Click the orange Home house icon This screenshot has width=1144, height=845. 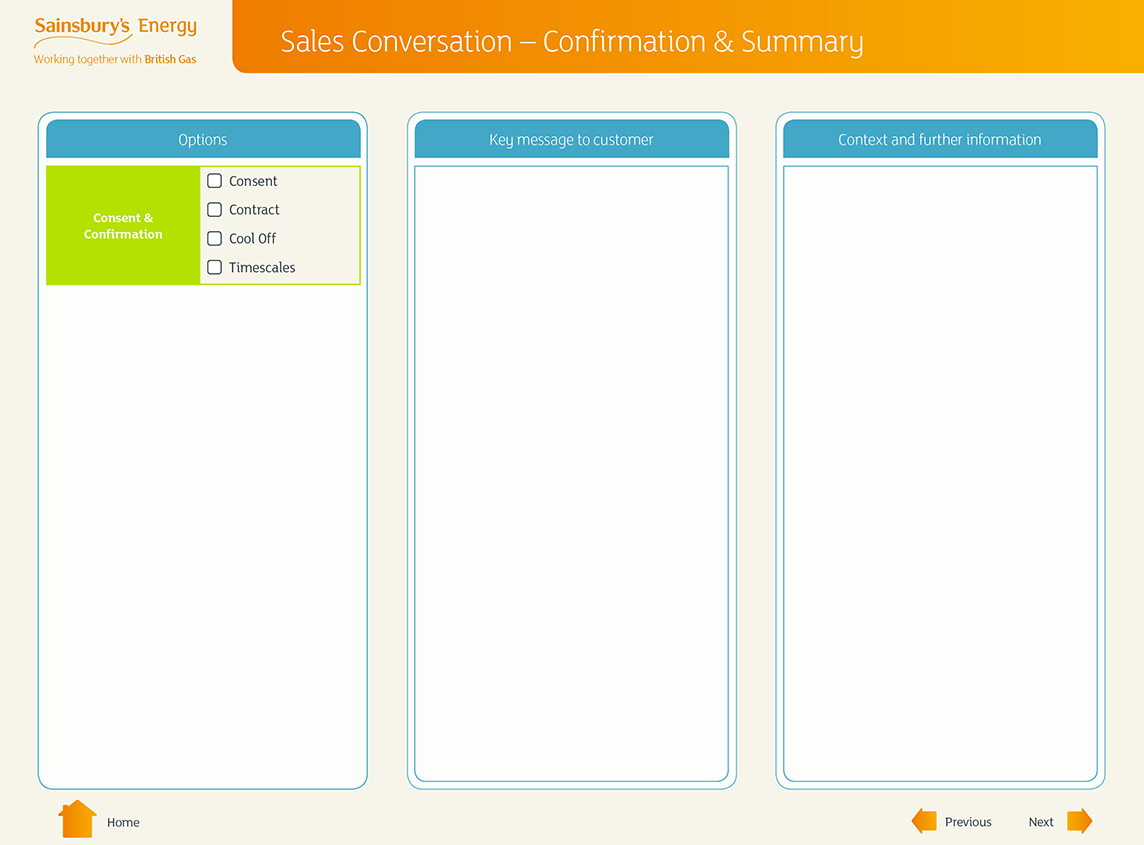(x=77, y=820)
